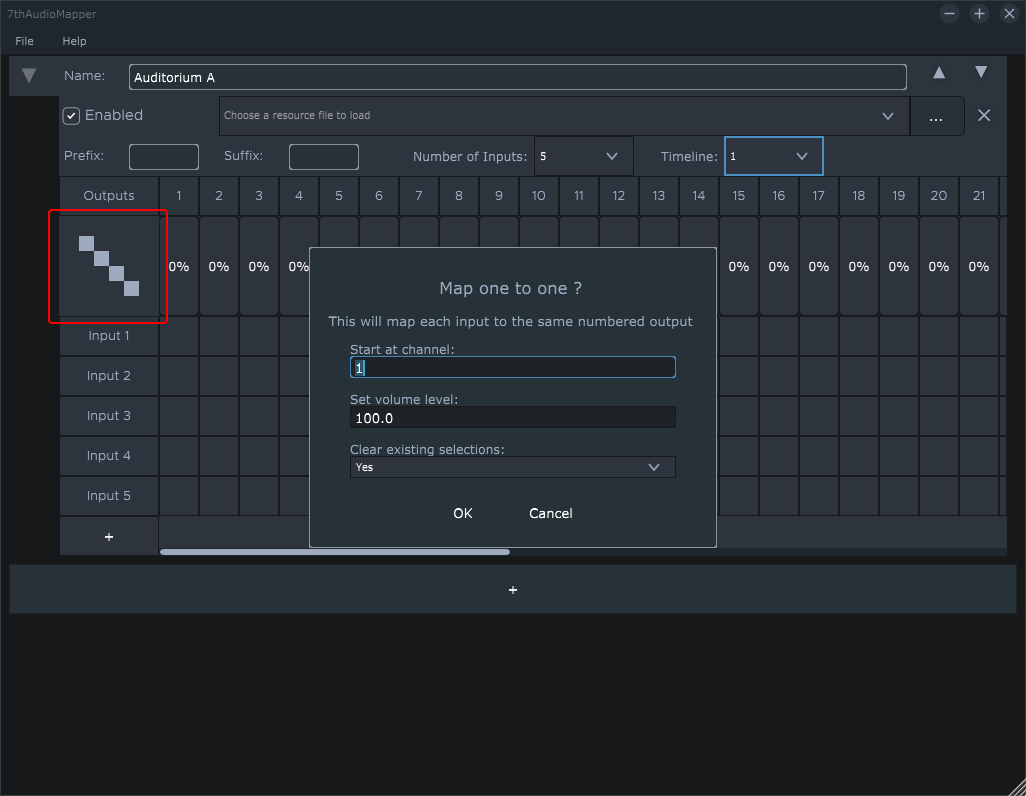
Task: Open Clear existing selections dropdown
Action: (512, 467)
